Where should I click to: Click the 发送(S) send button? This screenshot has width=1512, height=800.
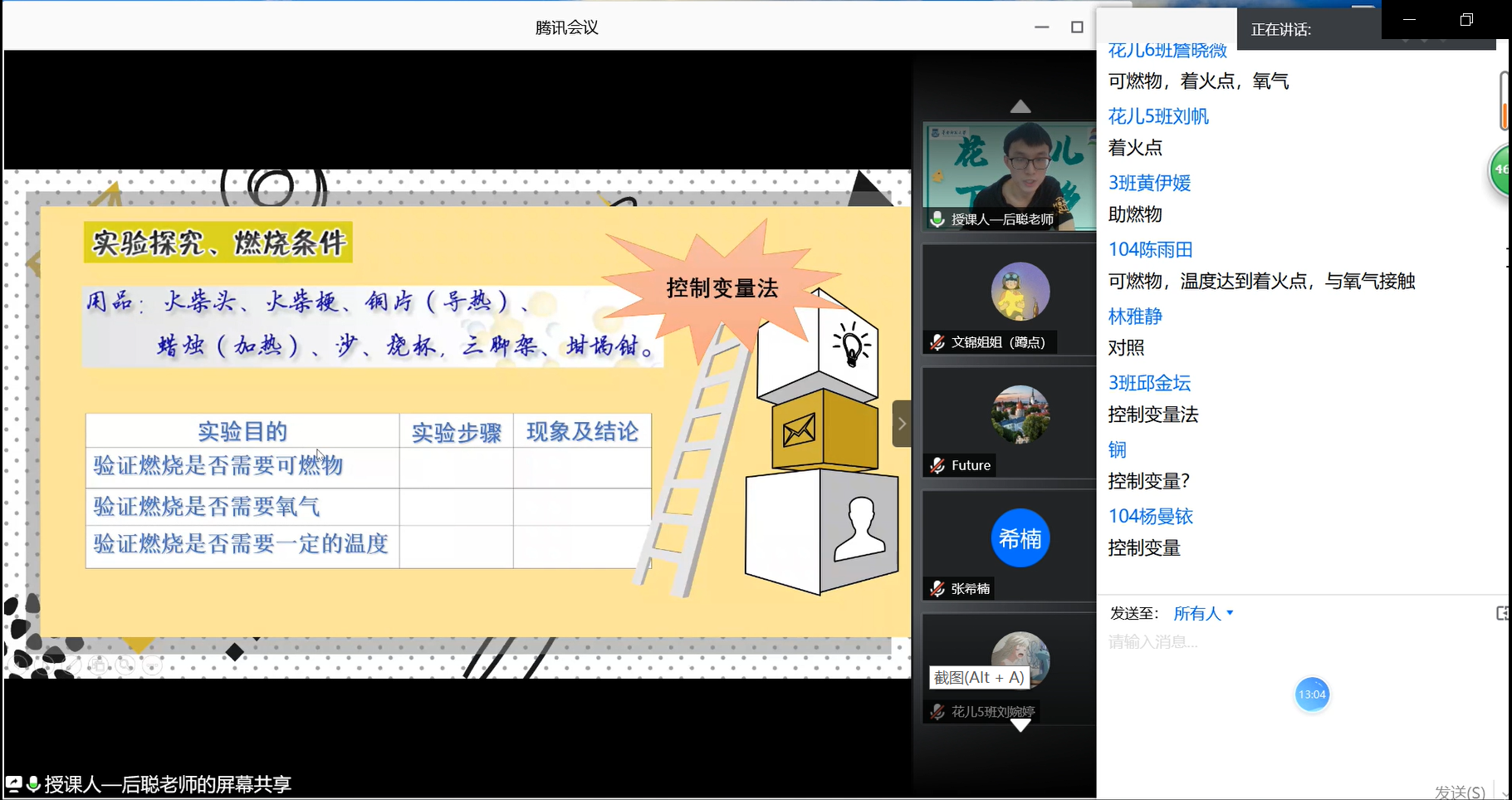(1460, 792)
